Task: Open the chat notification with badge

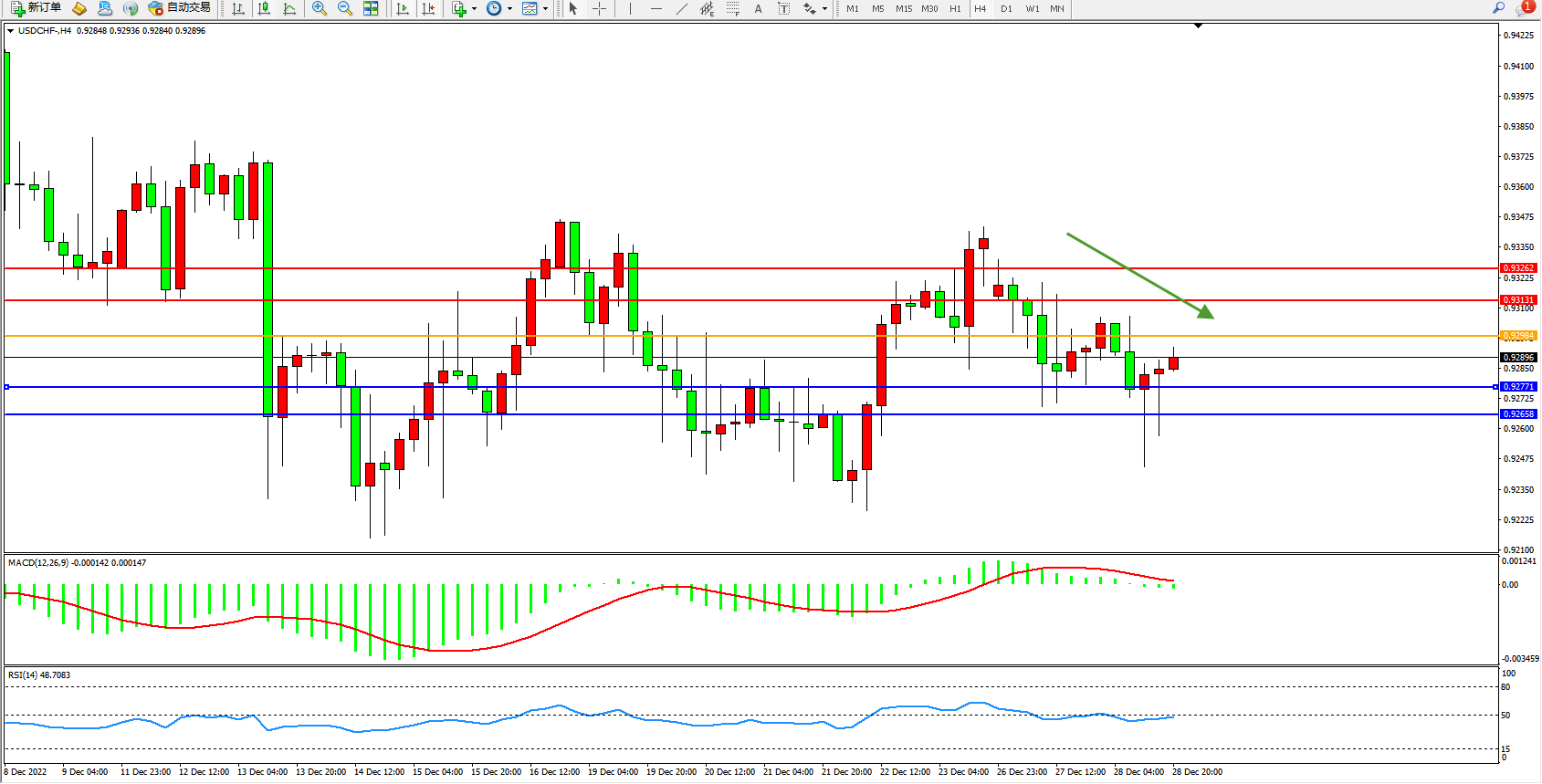Action: (1524, 8)
